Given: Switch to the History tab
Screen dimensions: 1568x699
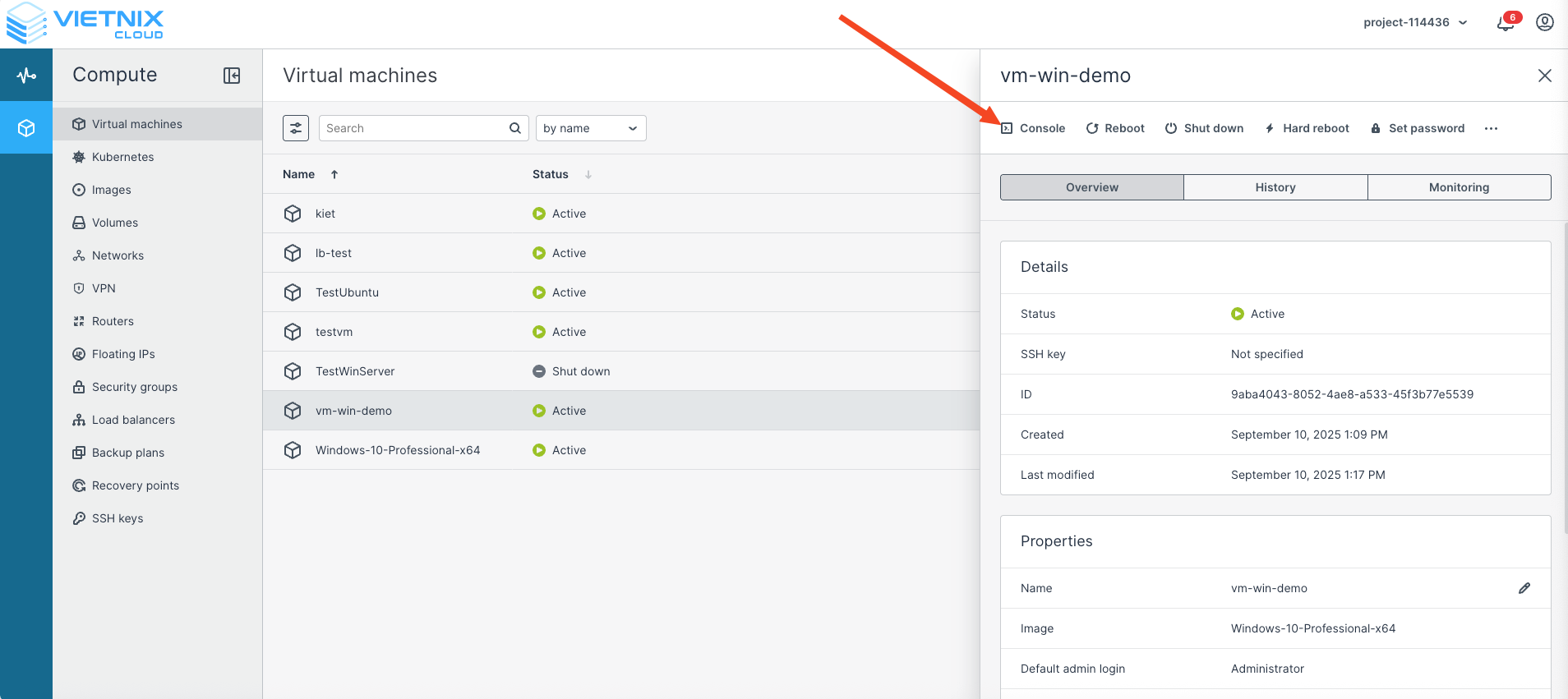Looking at the screenshot, I should pyautogui.click(x=1275, y=187).
